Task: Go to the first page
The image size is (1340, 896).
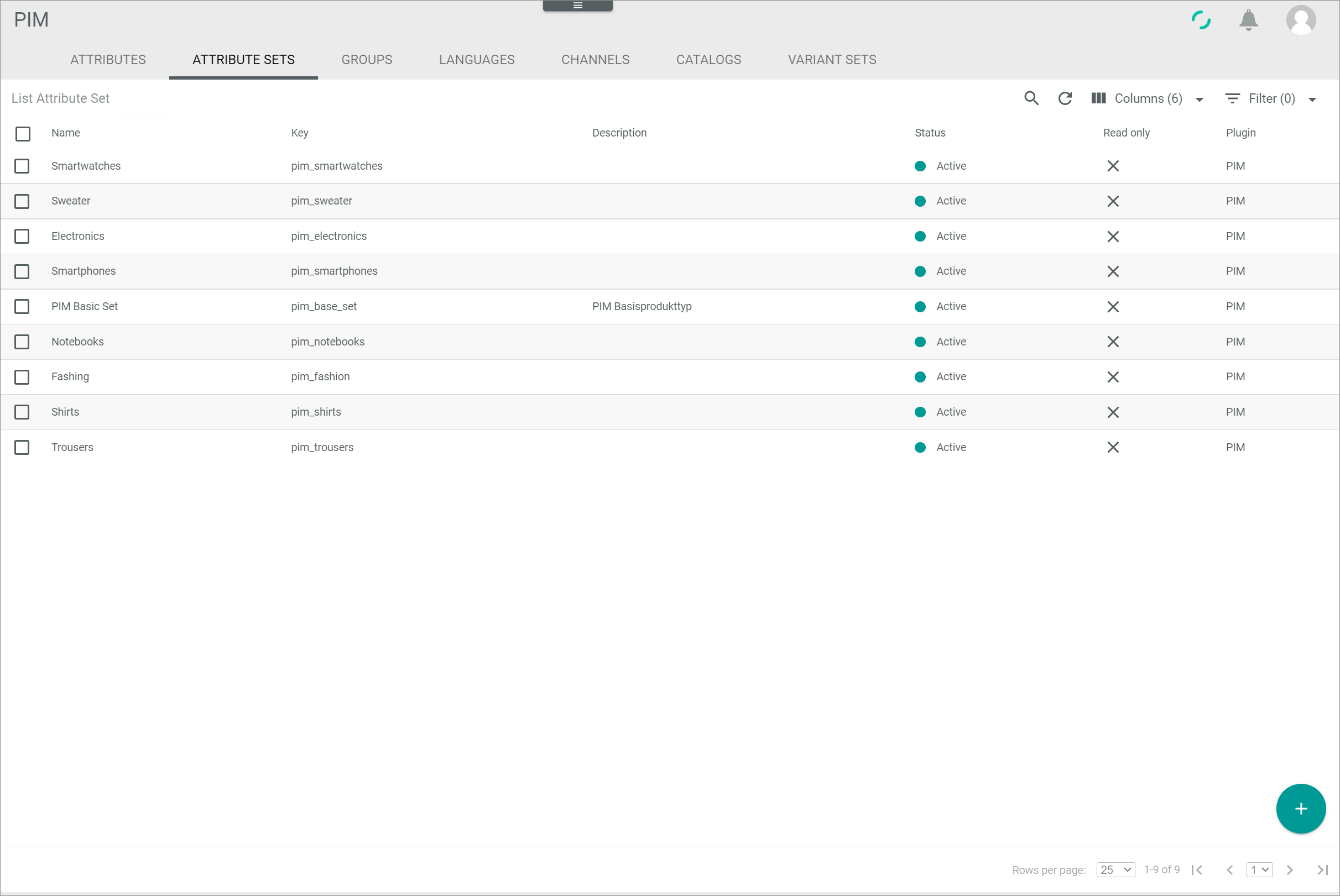Action: pos(1197,869)
